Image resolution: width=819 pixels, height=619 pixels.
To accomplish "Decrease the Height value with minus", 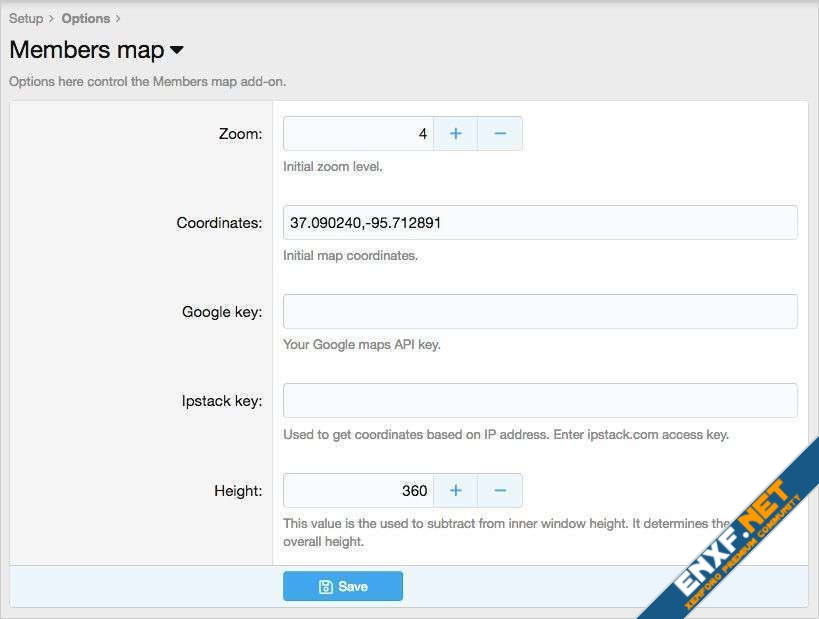I will [500, 491].
